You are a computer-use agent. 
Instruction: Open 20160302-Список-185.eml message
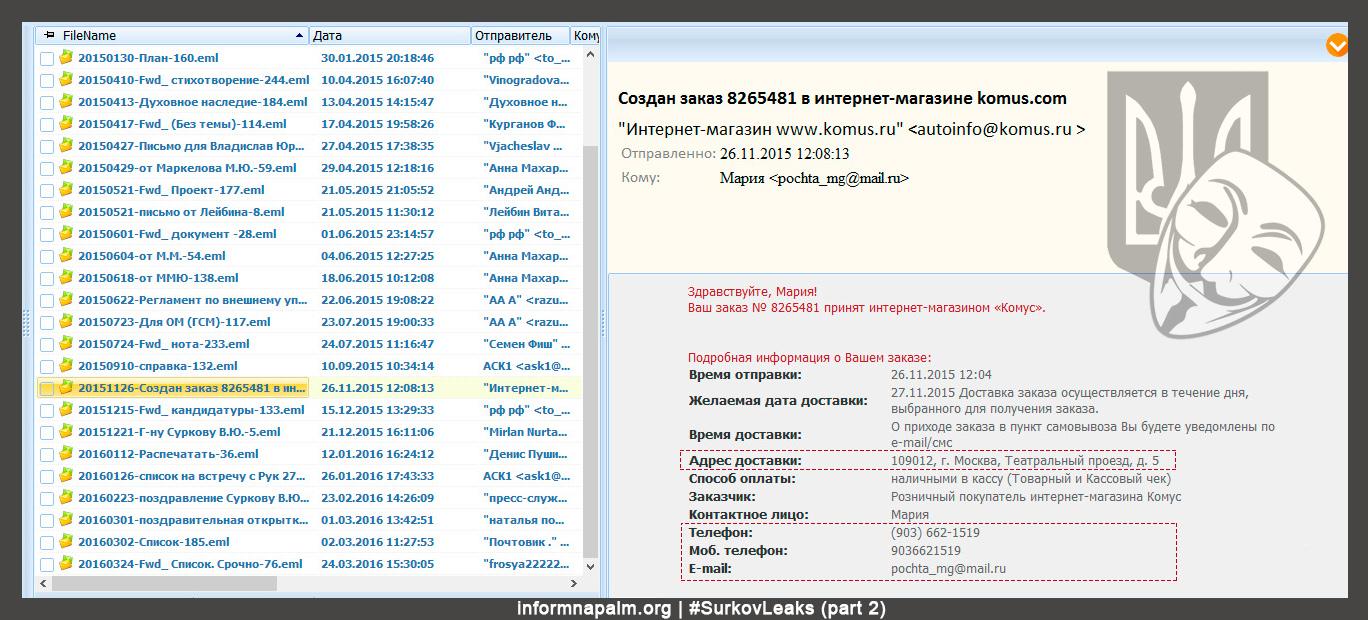154,542
